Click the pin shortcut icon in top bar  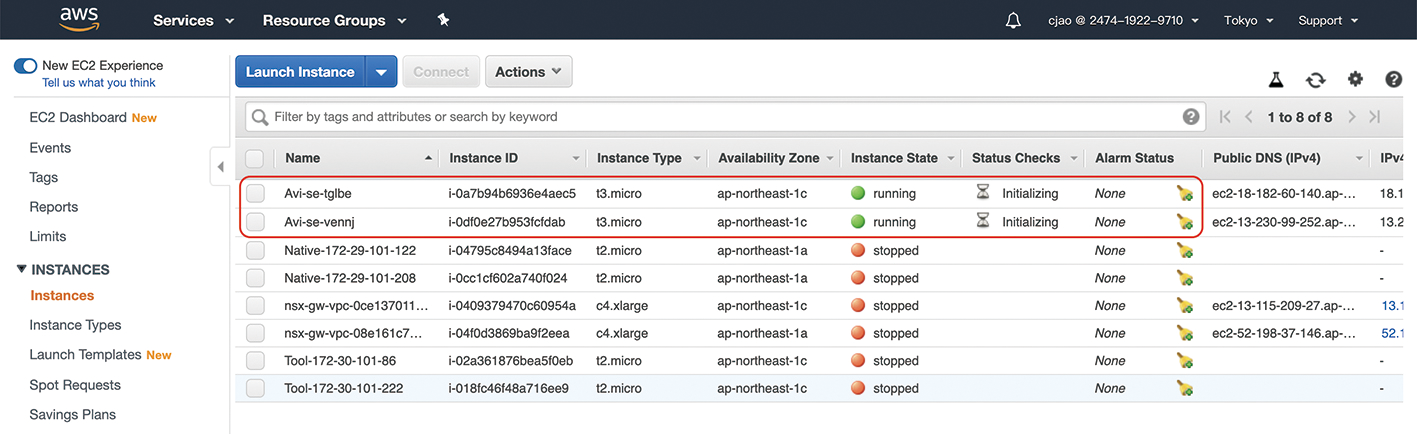(x=444, y=20)
